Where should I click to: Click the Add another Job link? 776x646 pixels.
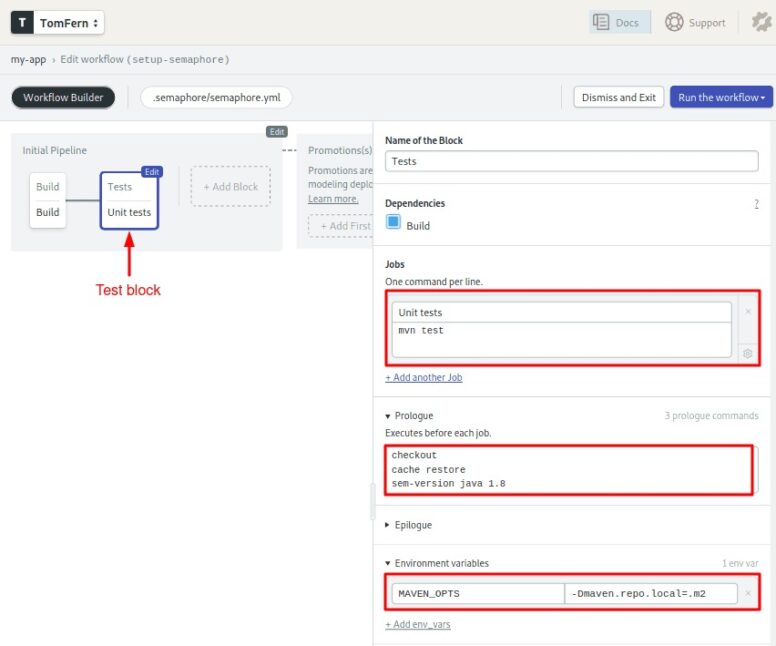point(423,378)
